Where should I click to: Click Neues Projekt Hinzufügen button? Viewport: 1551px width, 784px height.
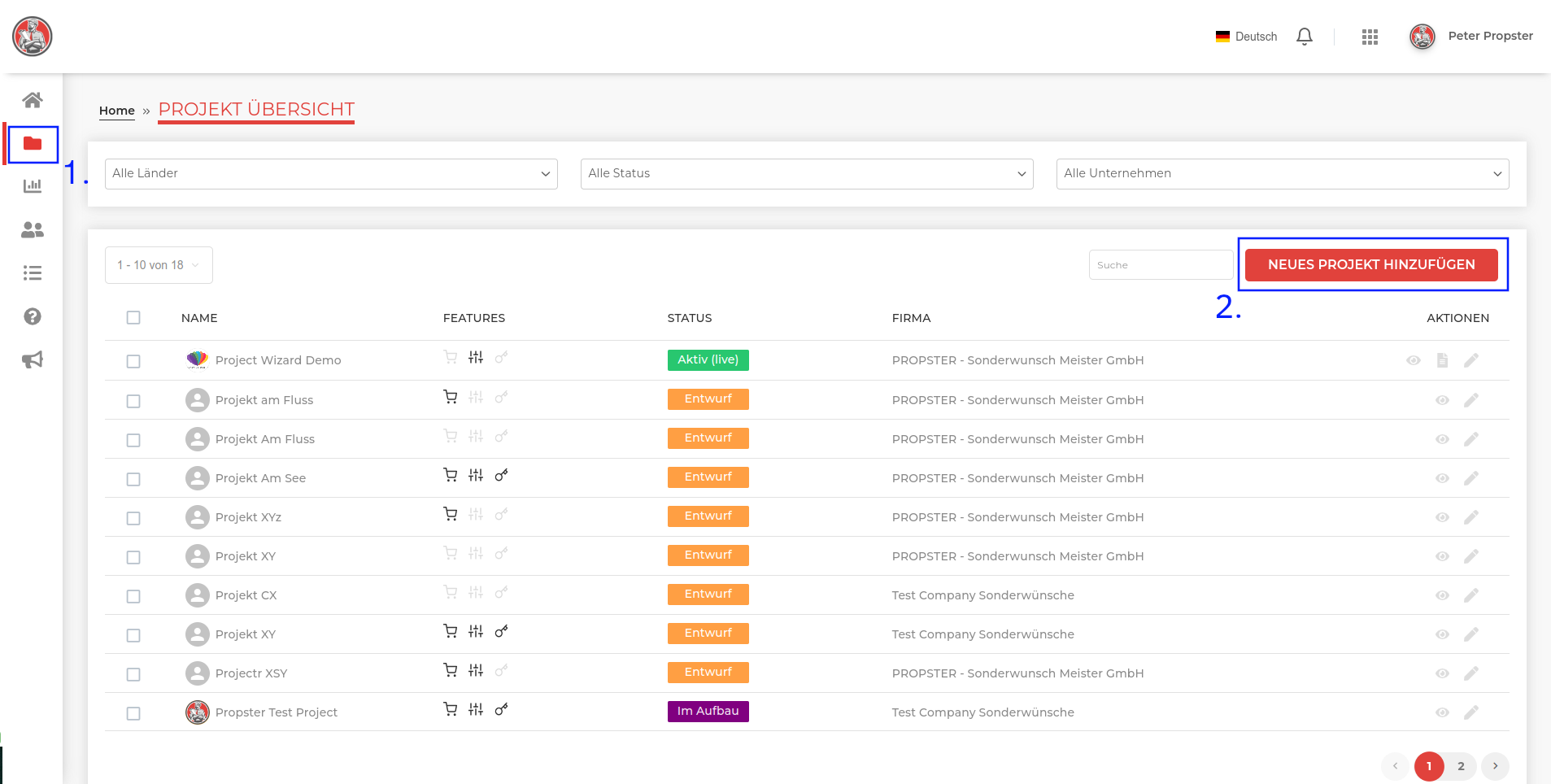(x=1371, y=265)
